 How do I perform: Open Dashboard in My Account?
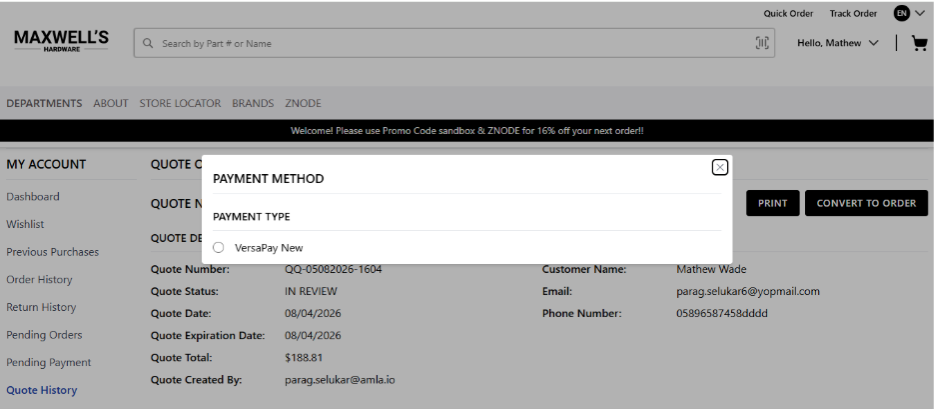coord(33,196)
